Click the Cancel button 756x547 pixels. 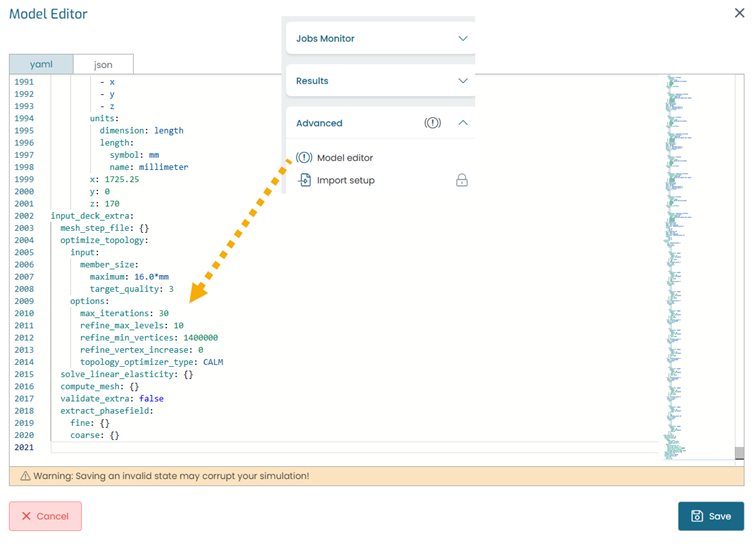point(45,516)
